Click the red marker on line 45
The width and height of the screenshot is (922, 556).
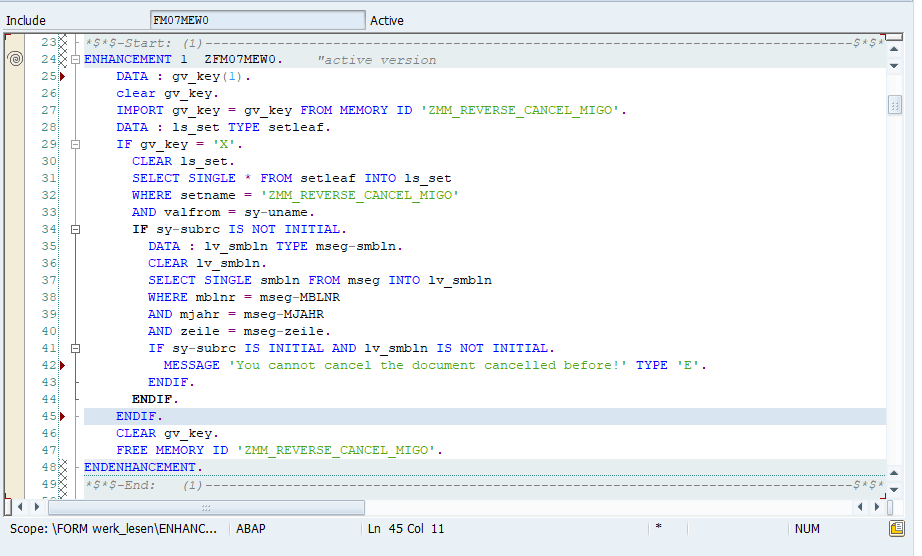(62, 417)
